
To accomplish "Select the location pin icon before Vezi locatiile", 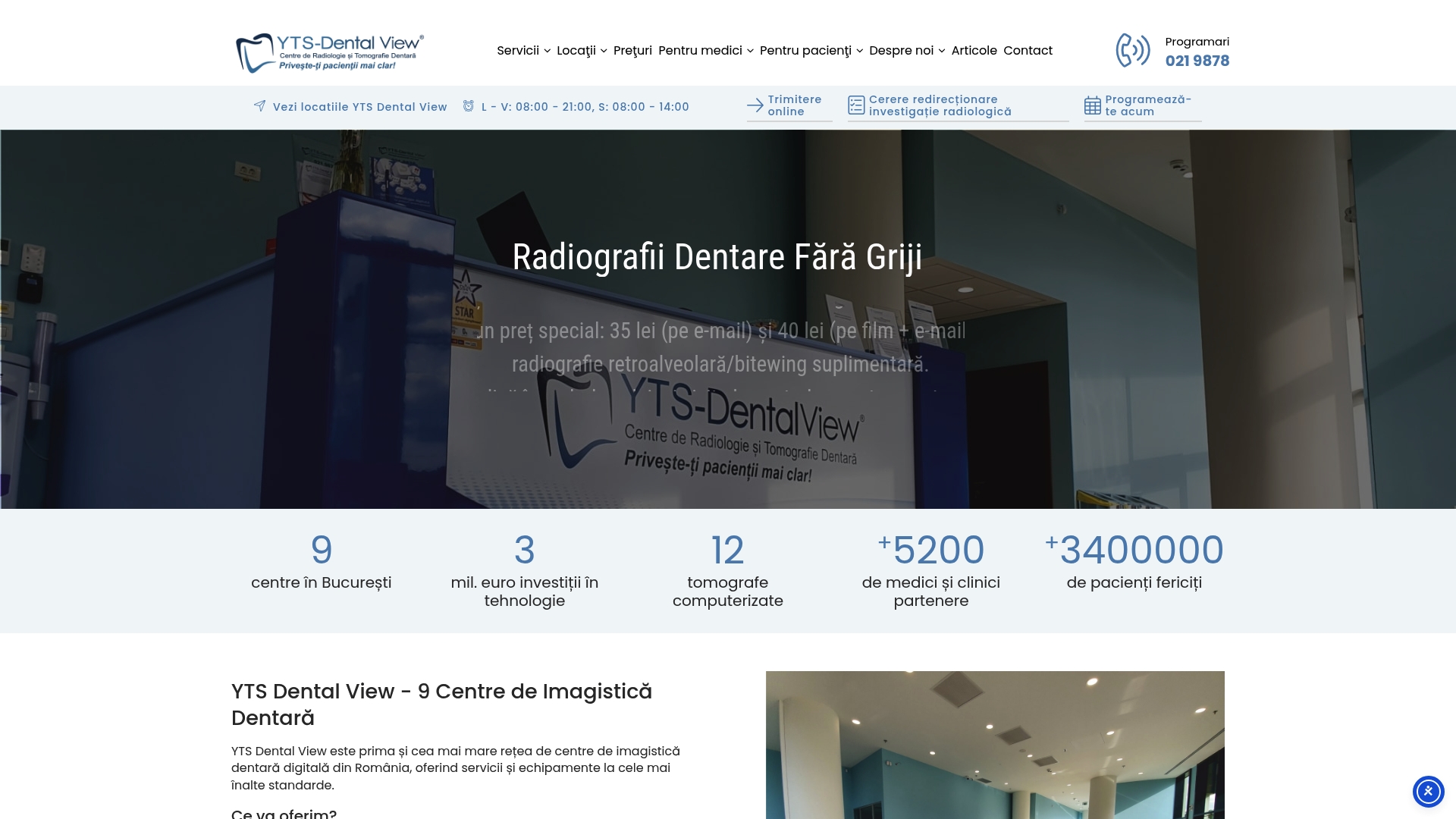I will pos(260,106).
